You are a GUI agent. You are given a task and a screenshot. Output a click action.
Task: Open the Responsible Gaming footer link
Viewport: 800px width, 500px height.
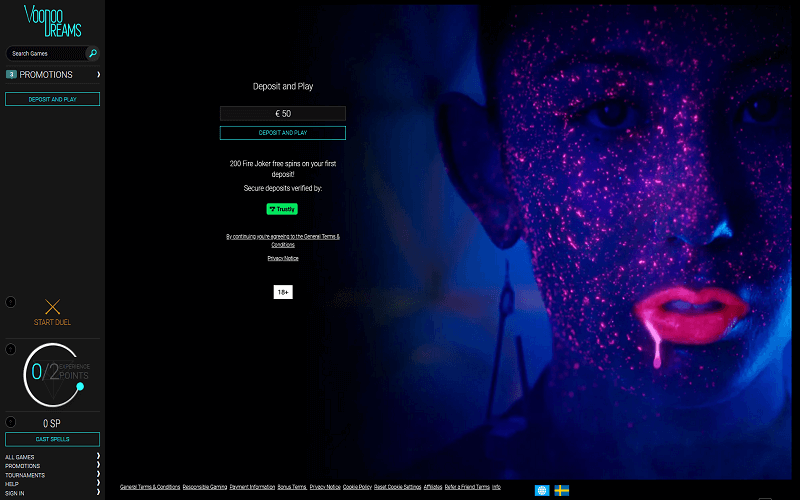(x=204, y=487)
